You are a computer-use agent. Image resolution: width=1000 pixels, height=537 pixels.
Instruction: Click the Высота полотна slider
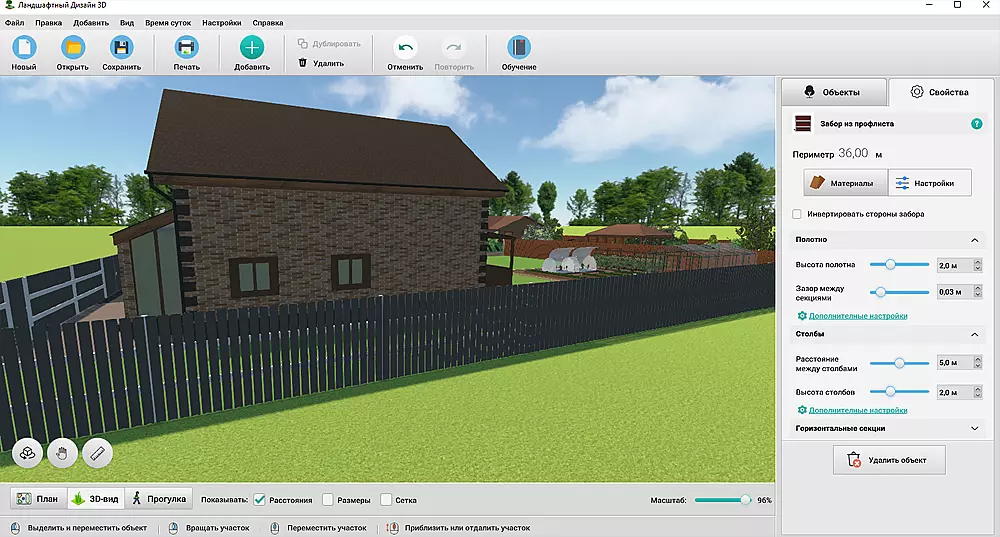click(x=898, y=265)
